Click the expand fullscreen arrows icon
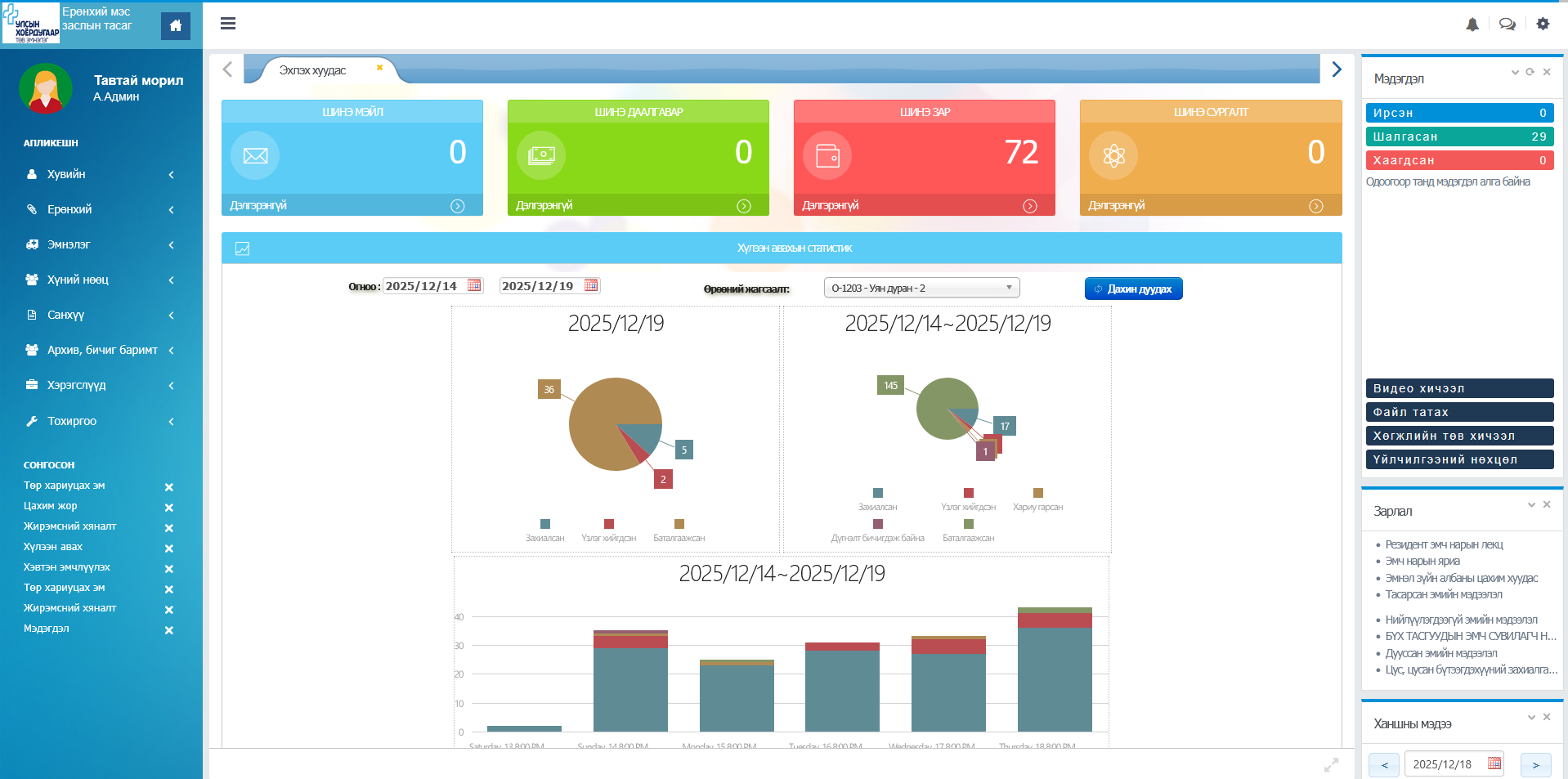Viewport: 1568px width, 779px height. (x=1331, y=765)
